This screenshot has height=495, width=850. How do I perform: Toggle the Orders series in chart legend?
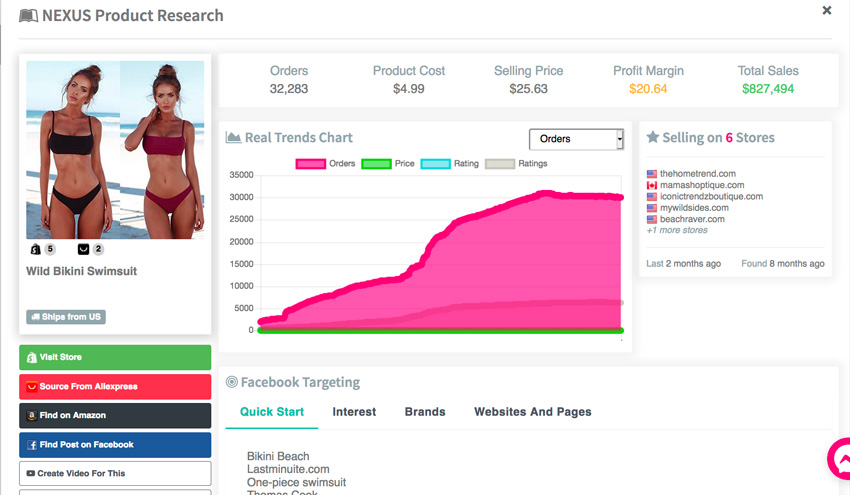click(x=310, y=164)
